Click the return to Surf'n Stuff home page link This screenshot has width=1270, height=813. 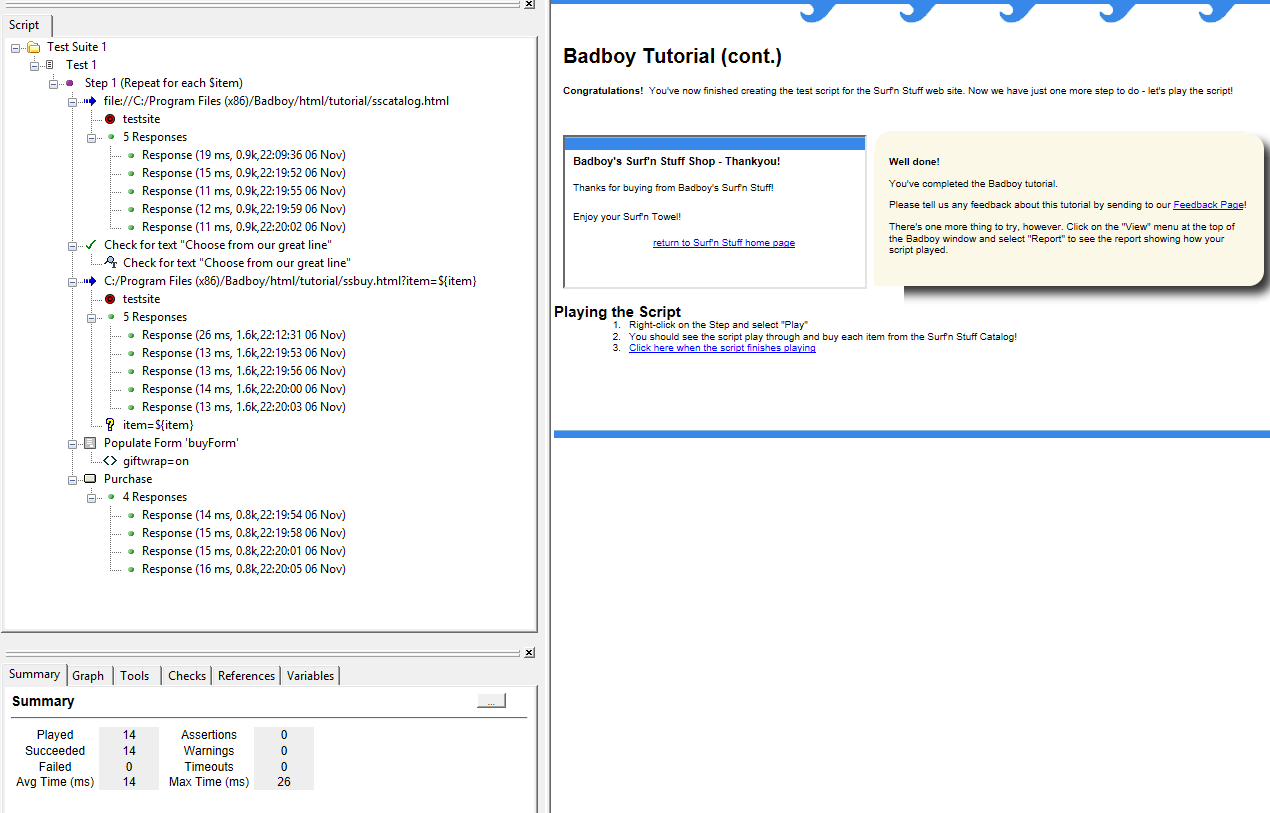(723, 243)
